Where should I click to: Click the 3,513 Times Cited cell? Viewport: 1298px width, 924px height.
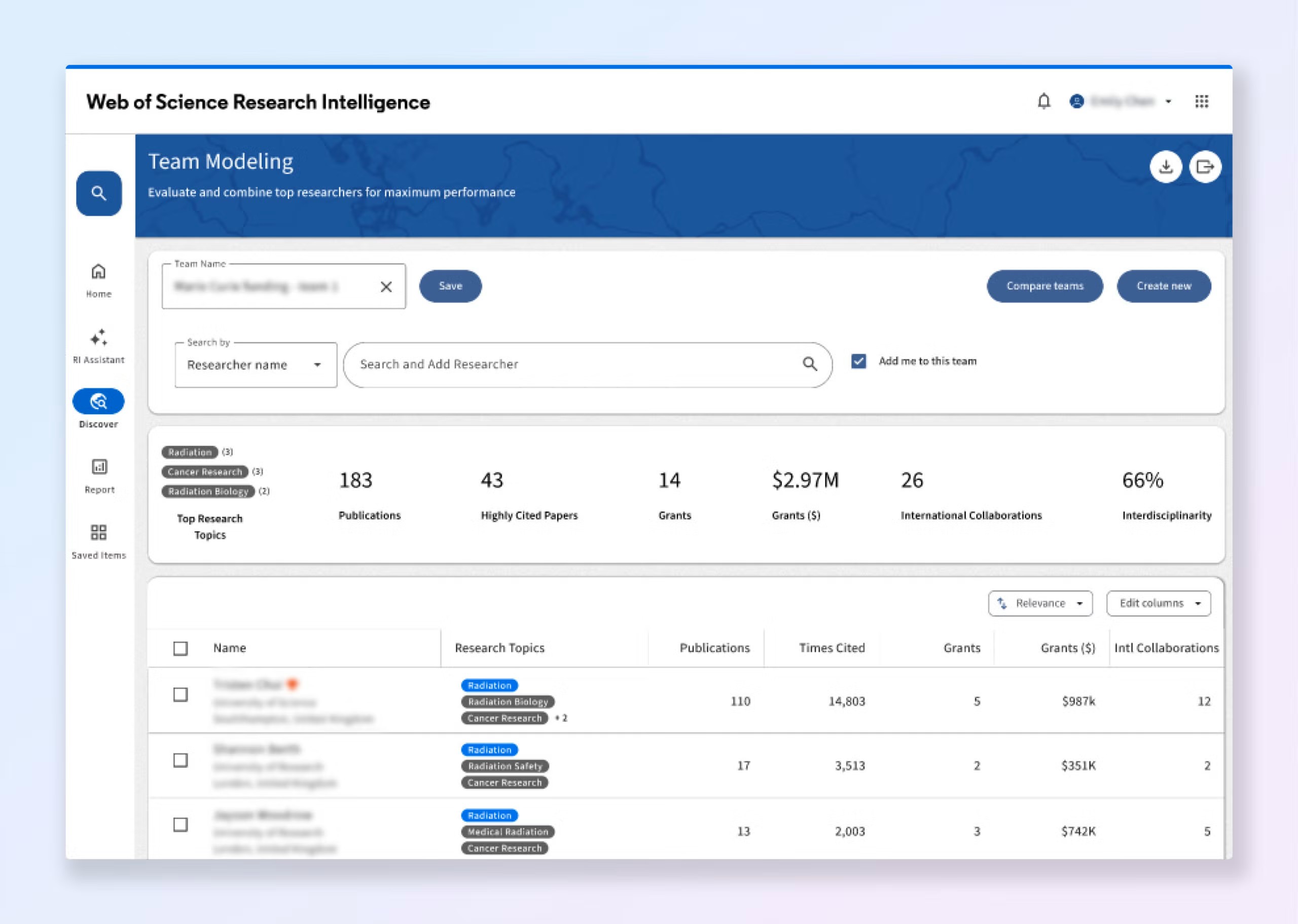[x=850, y=766]
